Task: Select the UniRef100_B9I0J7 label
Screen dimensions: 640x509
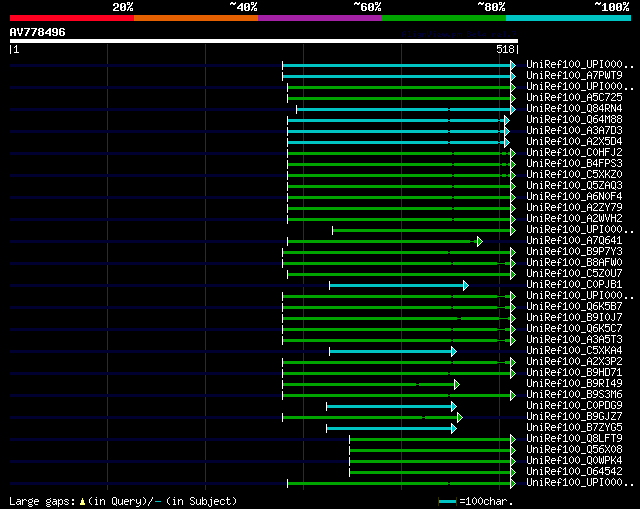Action: [x=574, y=318]
